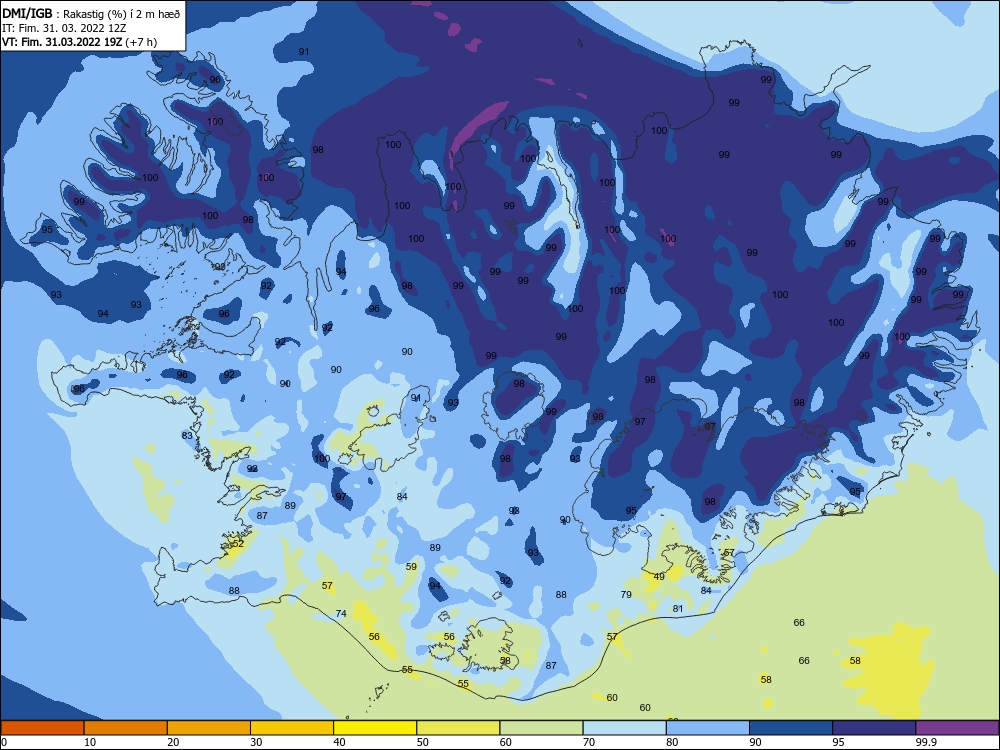
Task: Click the value '74' near the south coast
Action: coord(341,614)
